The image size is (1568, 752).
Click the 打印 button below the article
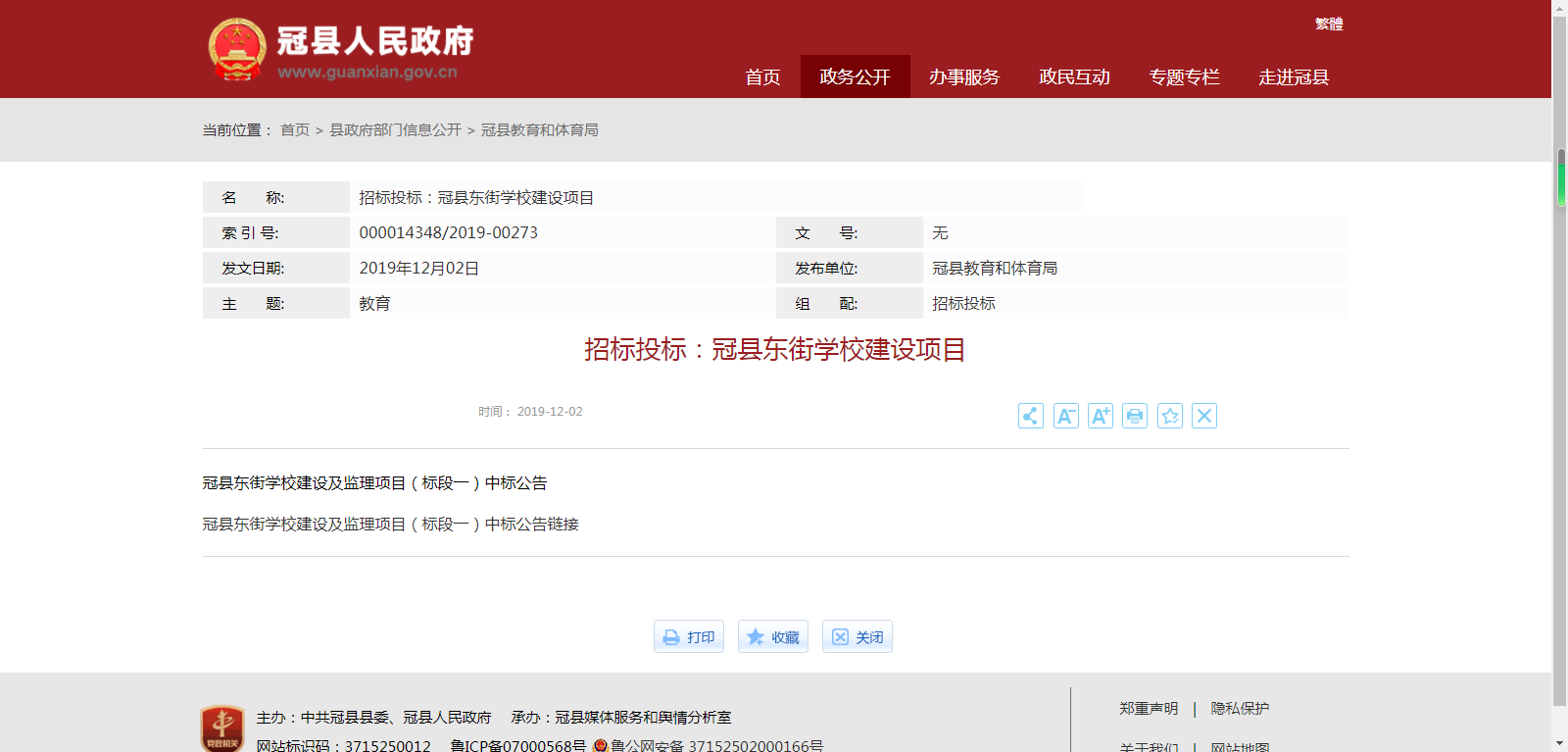coord(689,636)
